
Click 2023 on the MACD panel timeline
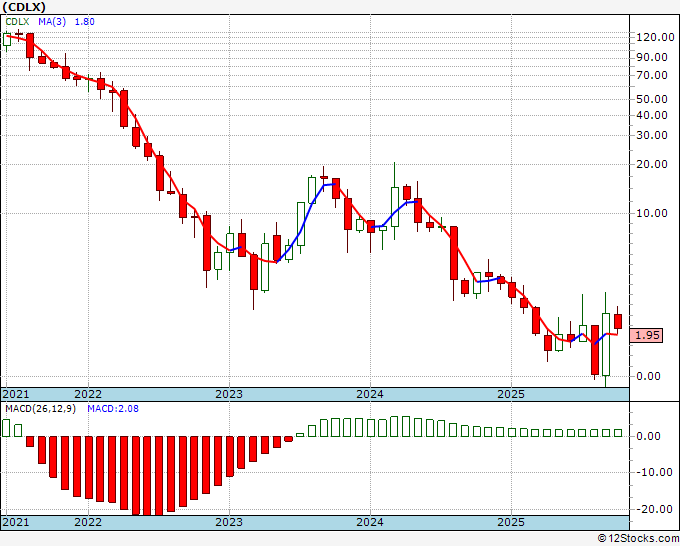(x=229, y=522)
